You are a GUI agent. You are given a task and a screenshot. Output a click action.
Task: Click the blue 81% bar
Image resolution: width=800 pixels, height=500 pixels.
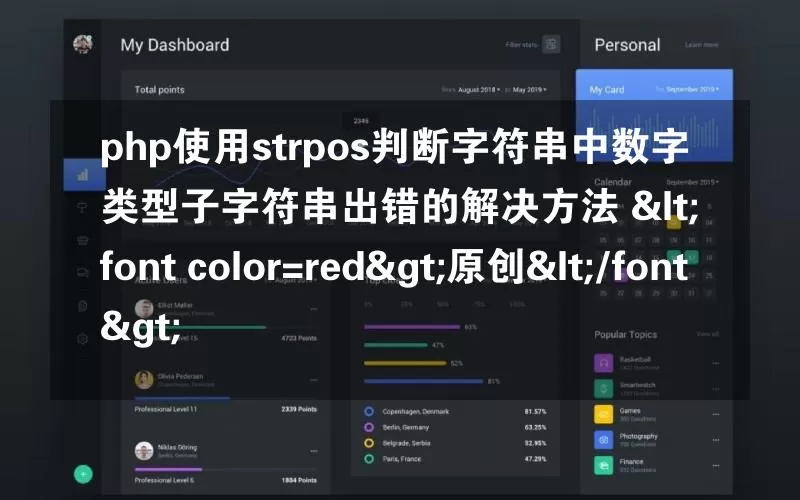[423, 381]
